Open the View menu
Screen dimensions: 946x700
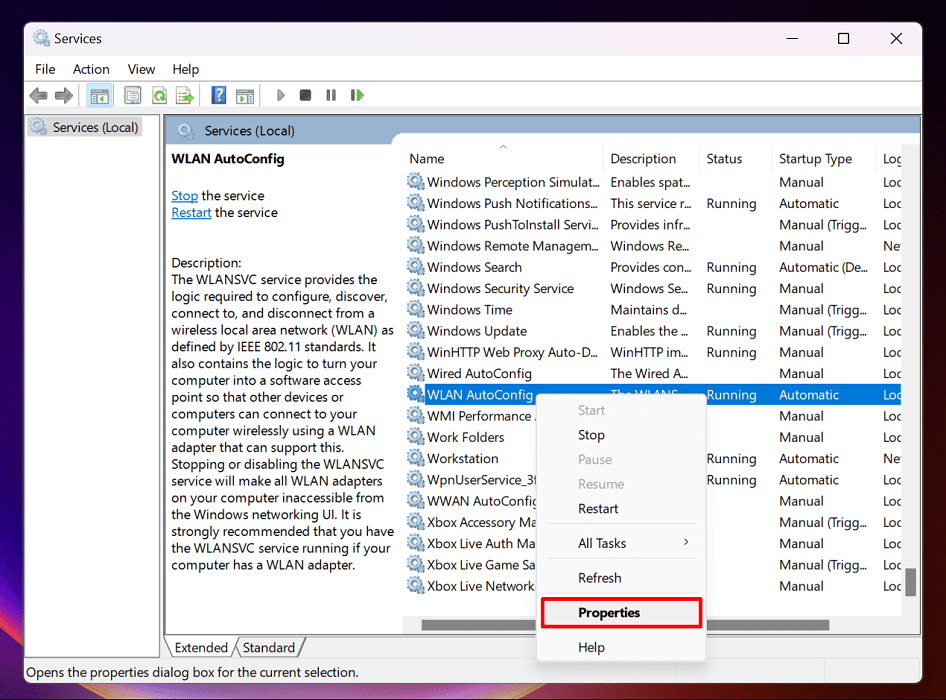tap(140, 69)
